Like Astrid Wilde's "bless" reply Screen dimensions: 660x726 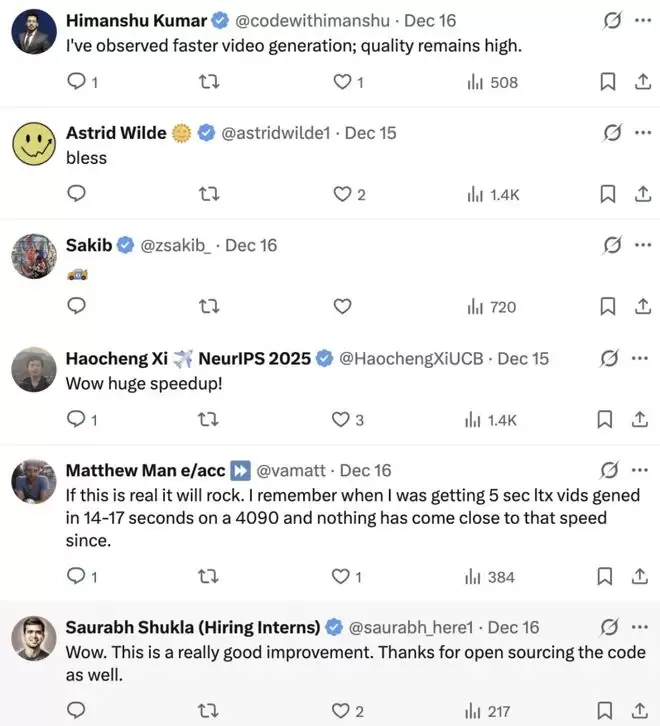pos(343,194)
